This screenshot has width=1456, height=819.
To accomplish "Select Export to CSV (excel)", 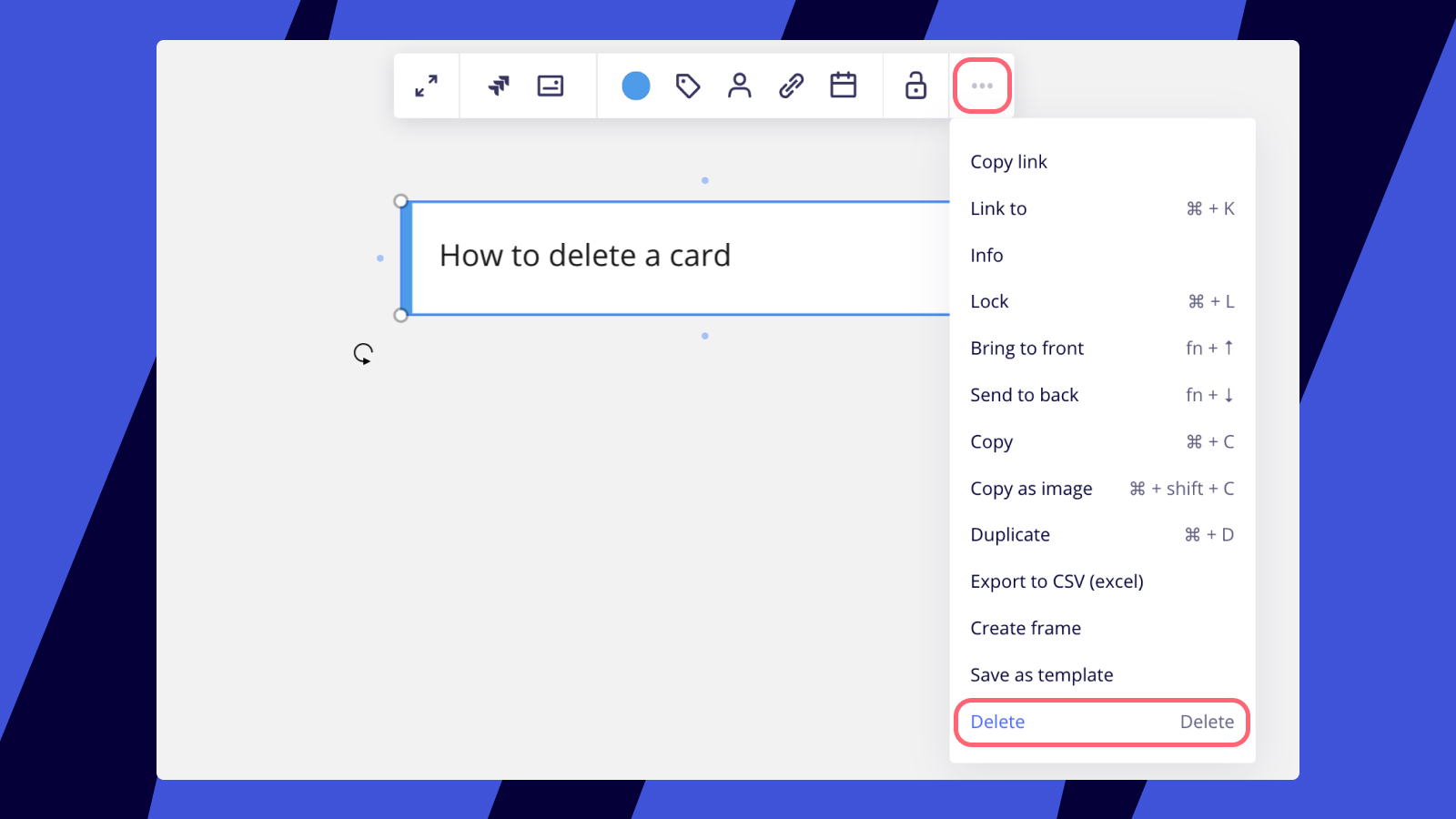I will click(x=1057, y=581).
